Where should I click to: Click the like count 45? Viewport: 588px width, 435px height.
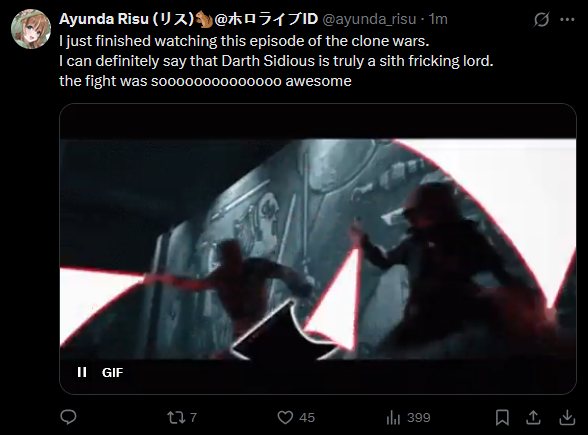pos(307,418)
